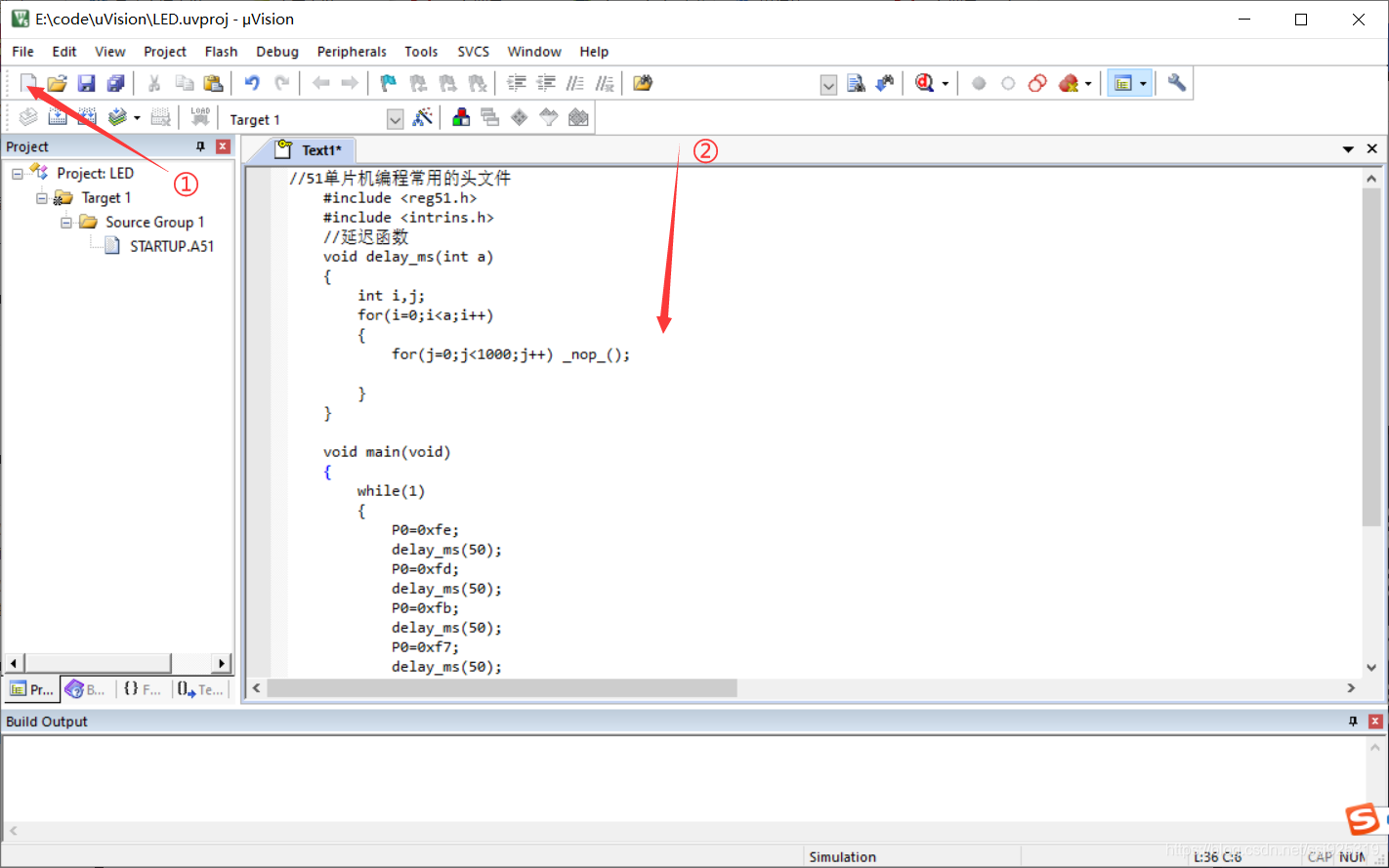Open Select Software Packs icon
This screenshot has width=1389, height=868.
(x=549, y=118)
